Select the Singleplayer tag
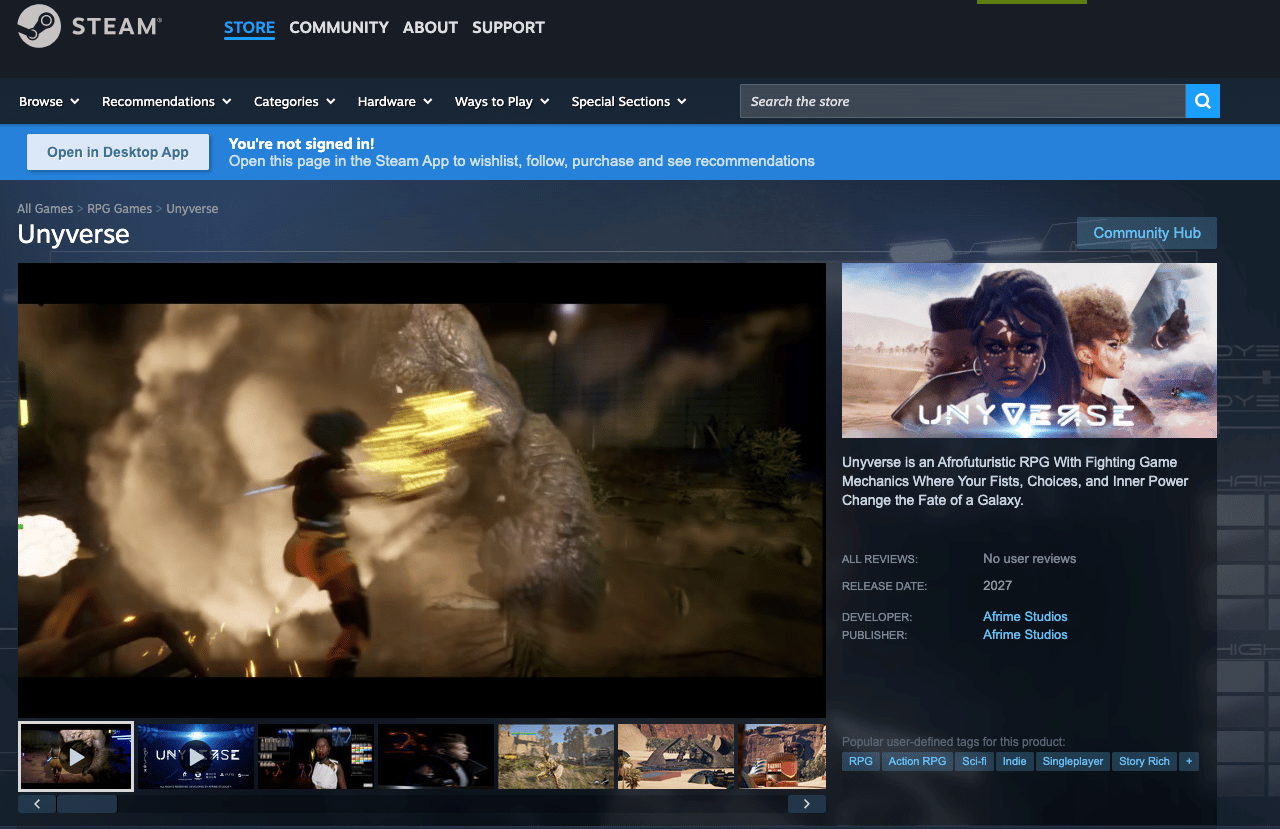Screen dimensions: 1280x829 coord(1073,761)
